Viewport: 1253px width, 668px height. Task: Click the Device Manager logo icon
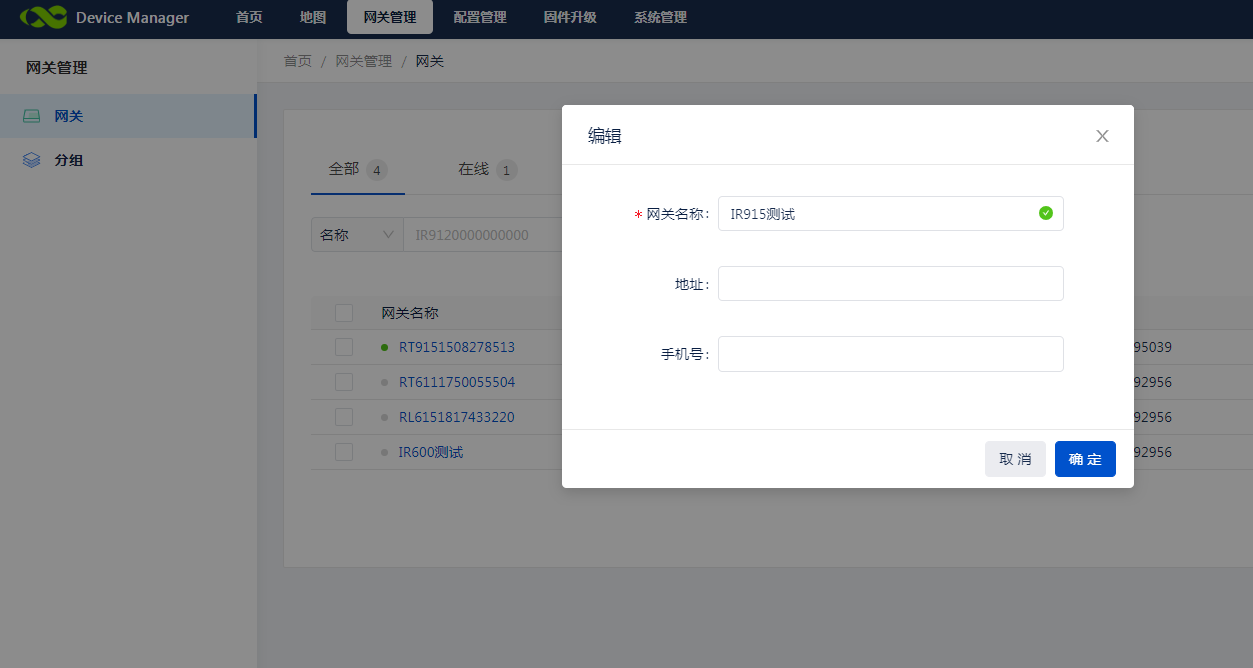click(x=41, y=17)
